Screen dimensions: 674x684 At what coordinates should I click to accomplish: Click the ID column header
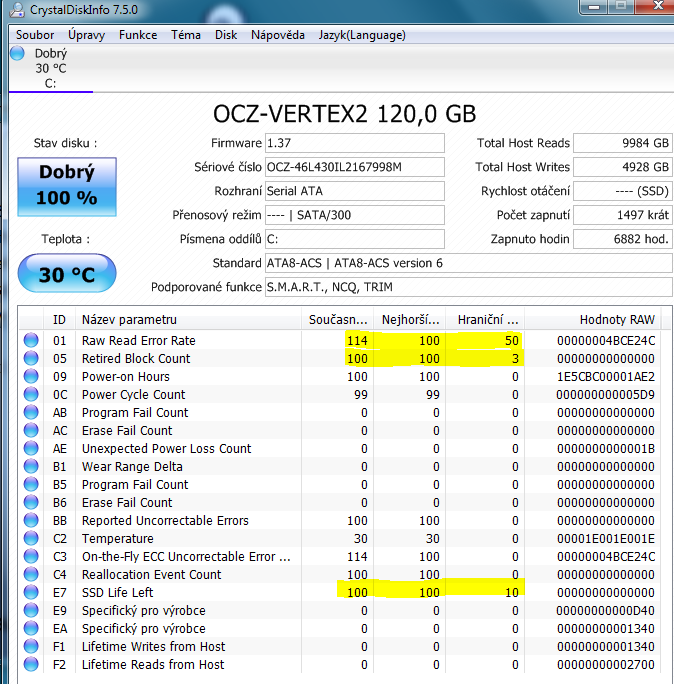(x=59, y=320)
